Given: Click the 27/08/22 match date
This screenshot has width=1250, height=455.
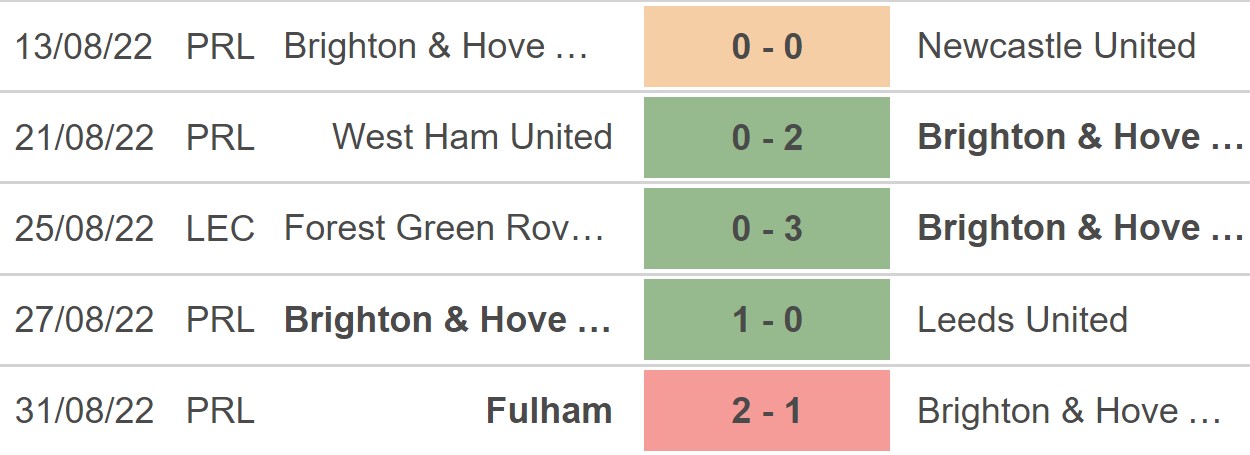Looking at the screenshot, I should (84, 320).
